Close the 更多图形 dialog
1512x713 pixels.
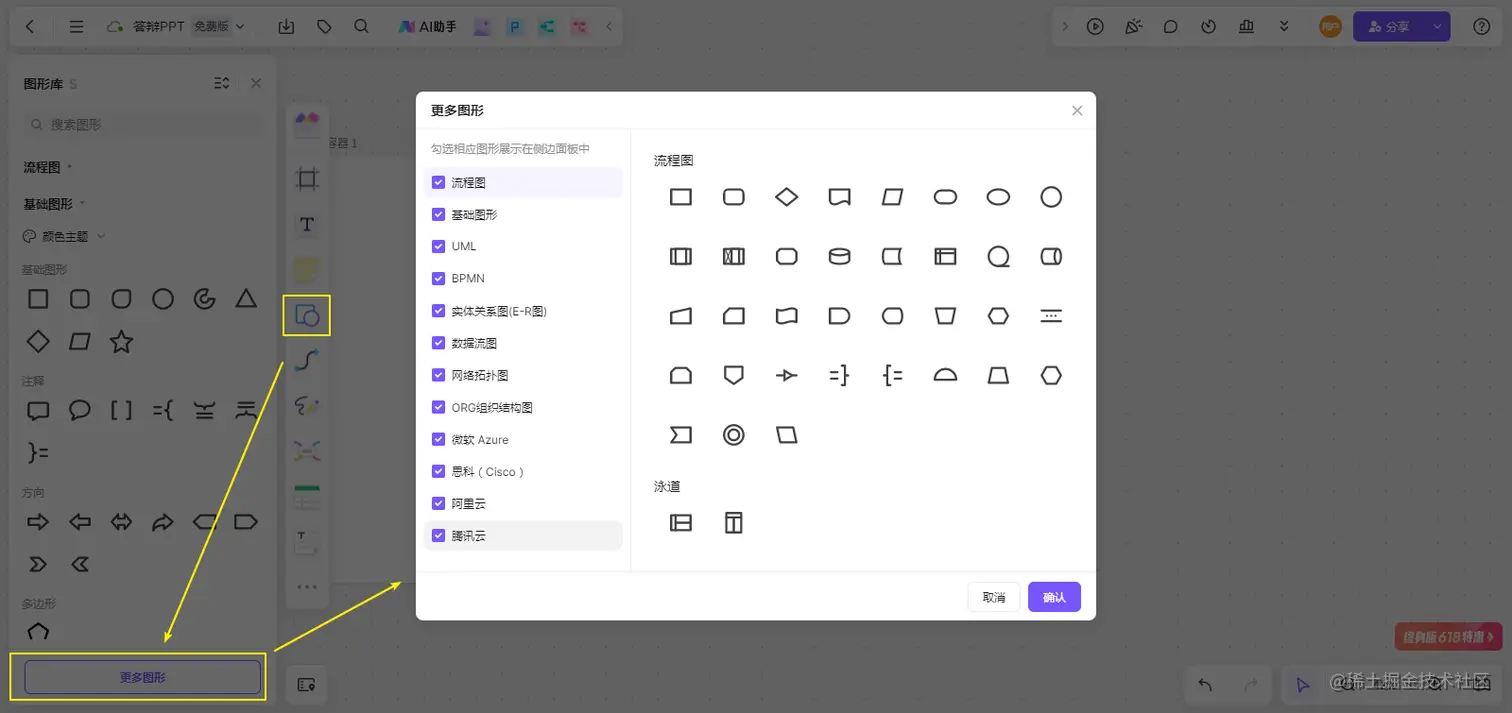point(1077,111)
